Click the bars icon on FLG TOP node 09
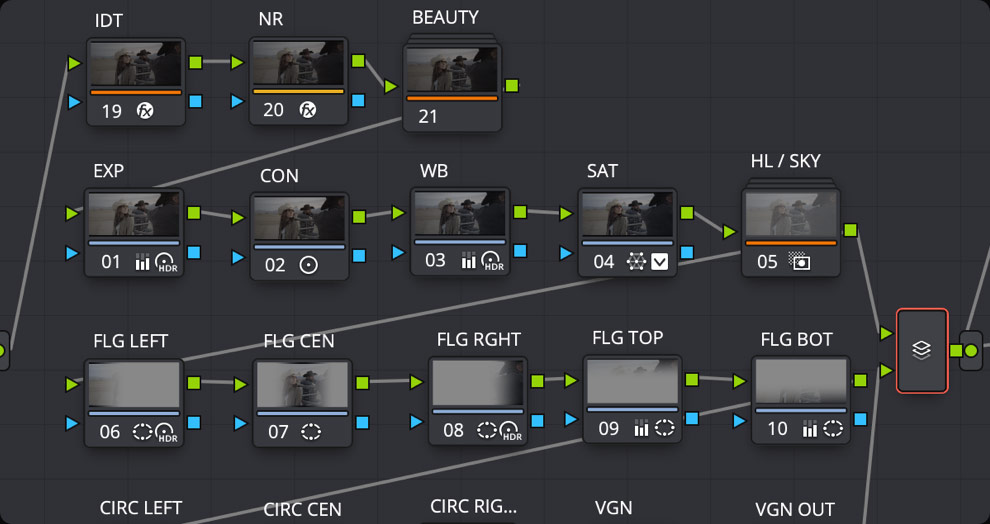The width and height of the screenshot is (990, 524). 641,429
